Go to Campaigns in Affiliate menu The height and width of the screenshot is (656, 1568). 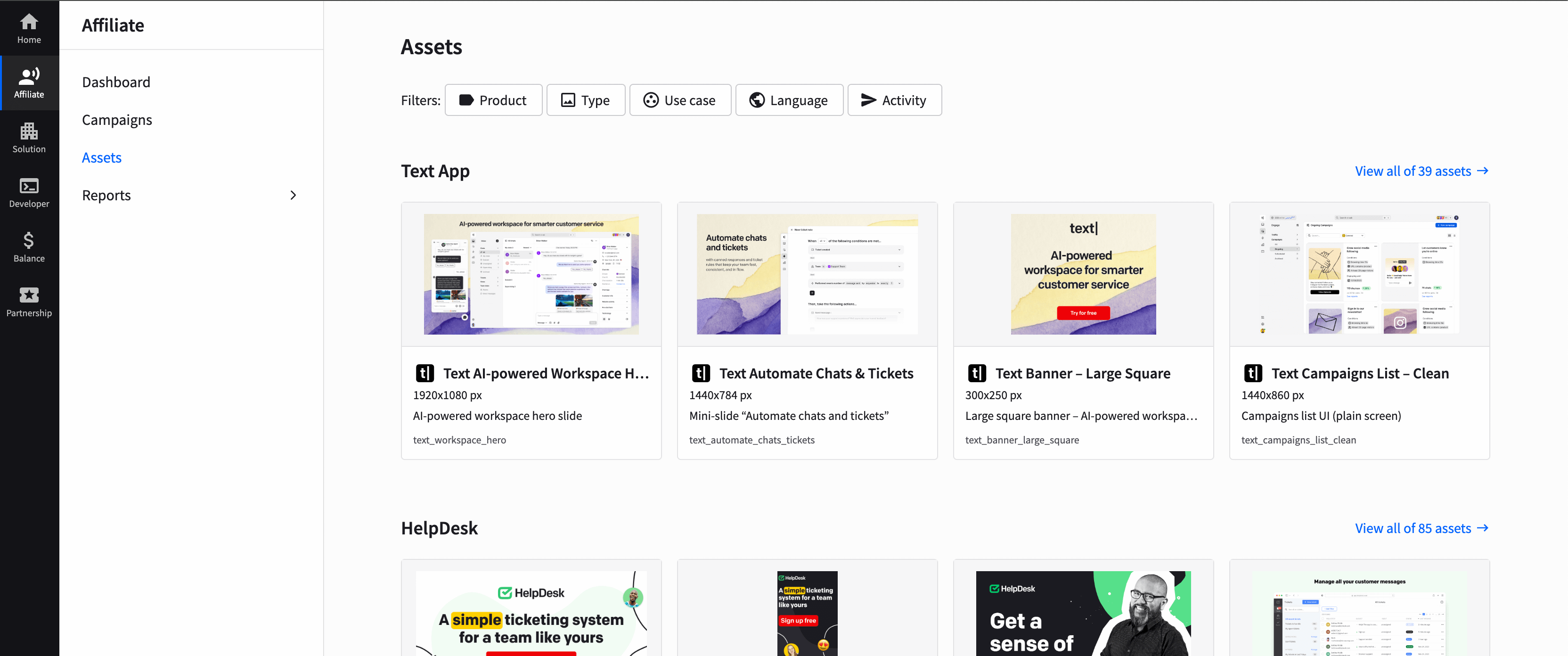coord(117,119)
